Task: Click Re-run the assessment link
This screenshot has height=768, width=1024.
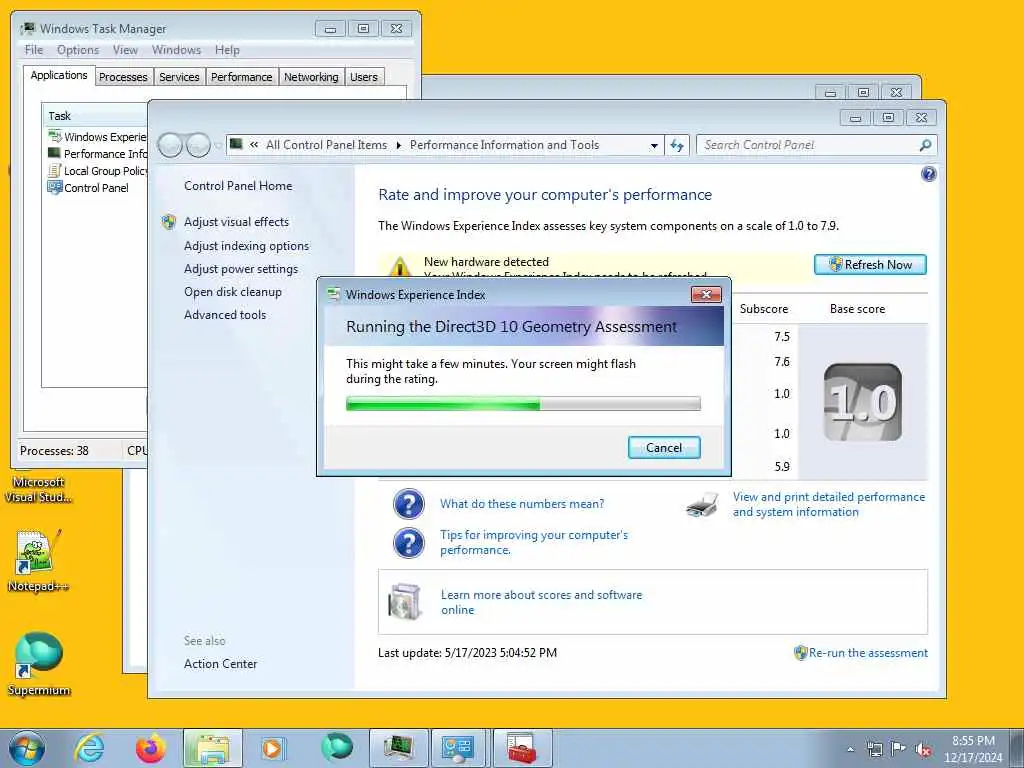Action: [x=868, y=652]
